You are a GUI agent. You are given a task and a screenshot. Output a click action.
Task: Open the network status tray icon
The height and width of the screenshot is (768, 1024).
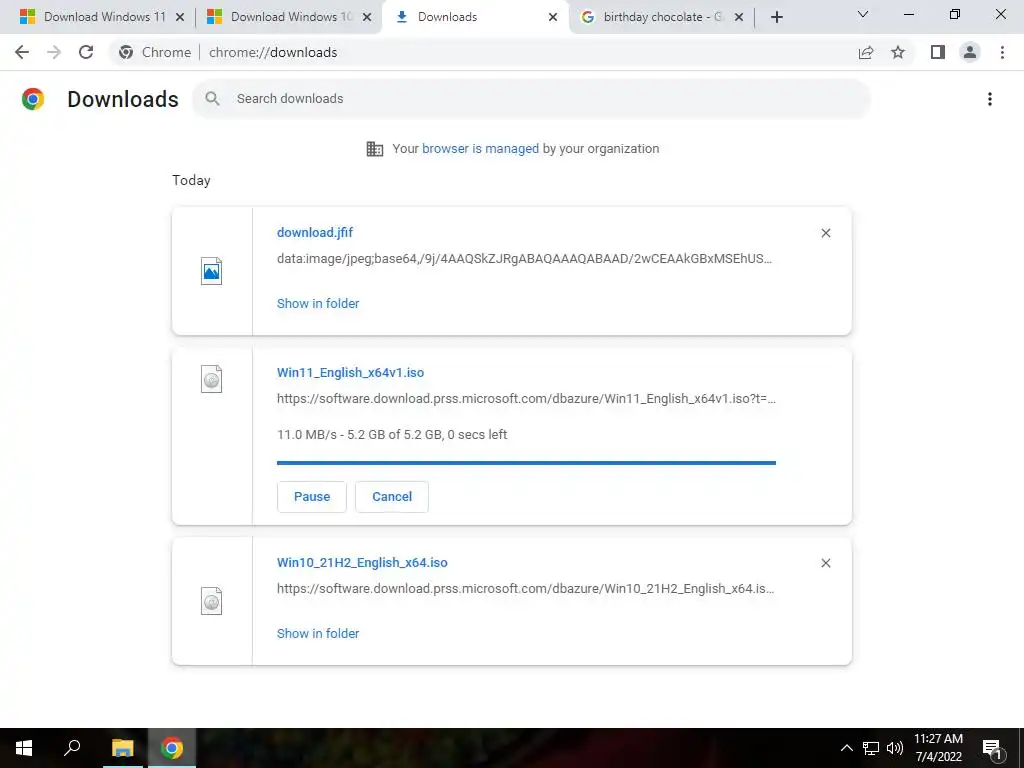tap(871, 748)
